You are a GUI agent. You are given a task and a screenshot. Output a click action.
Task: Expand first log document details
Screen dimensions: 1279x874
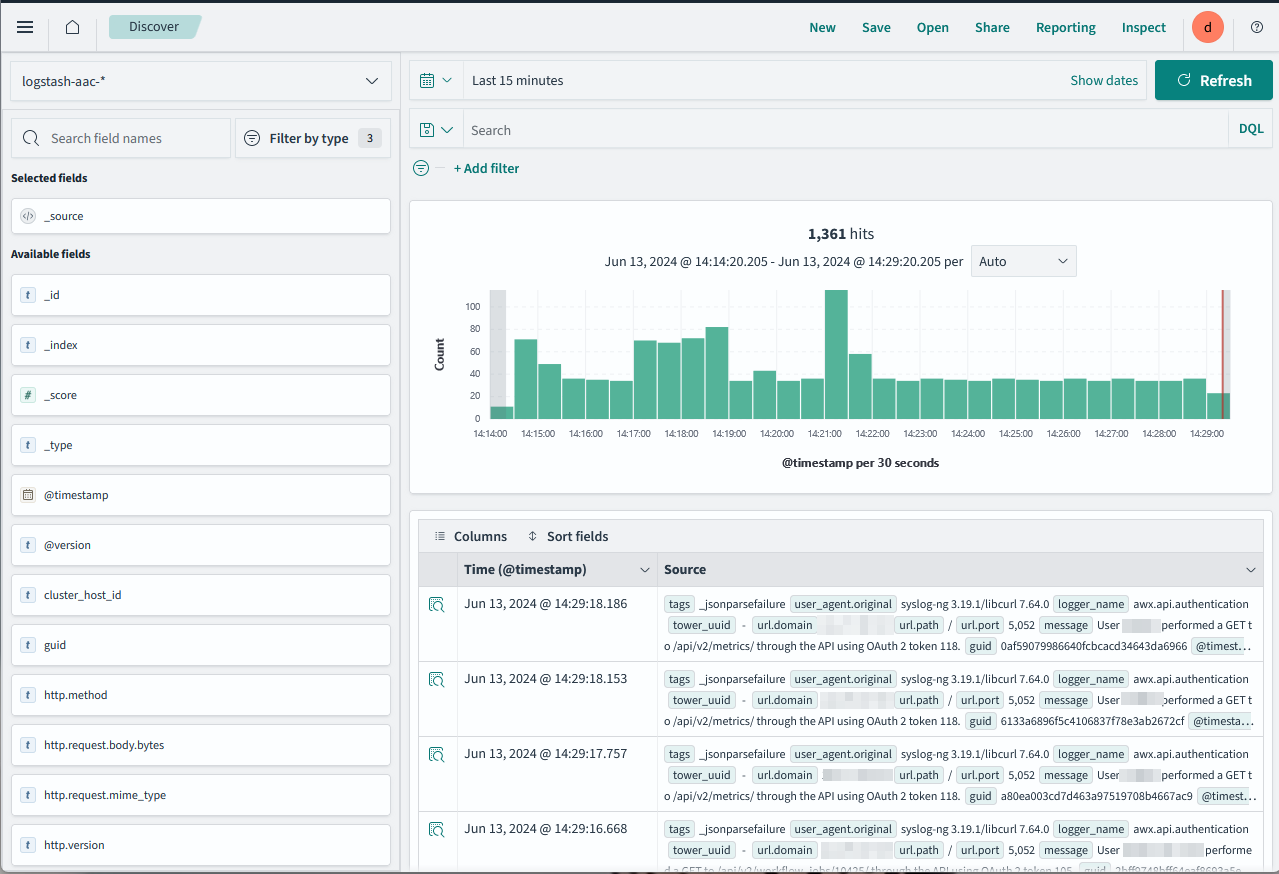[436, 604]
